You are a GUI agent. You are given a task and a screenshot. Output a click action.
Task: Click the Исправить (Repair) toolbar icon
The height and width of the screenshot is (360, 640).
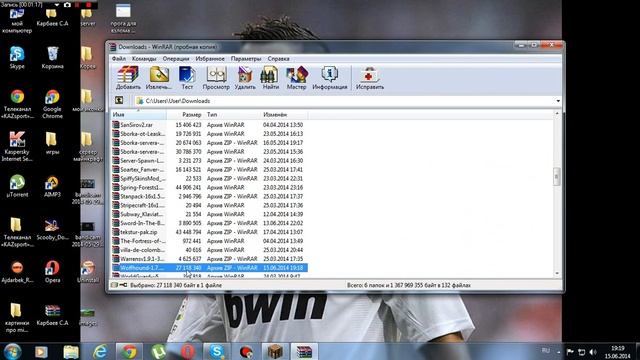pyautogui.click(x=369, y=78)
